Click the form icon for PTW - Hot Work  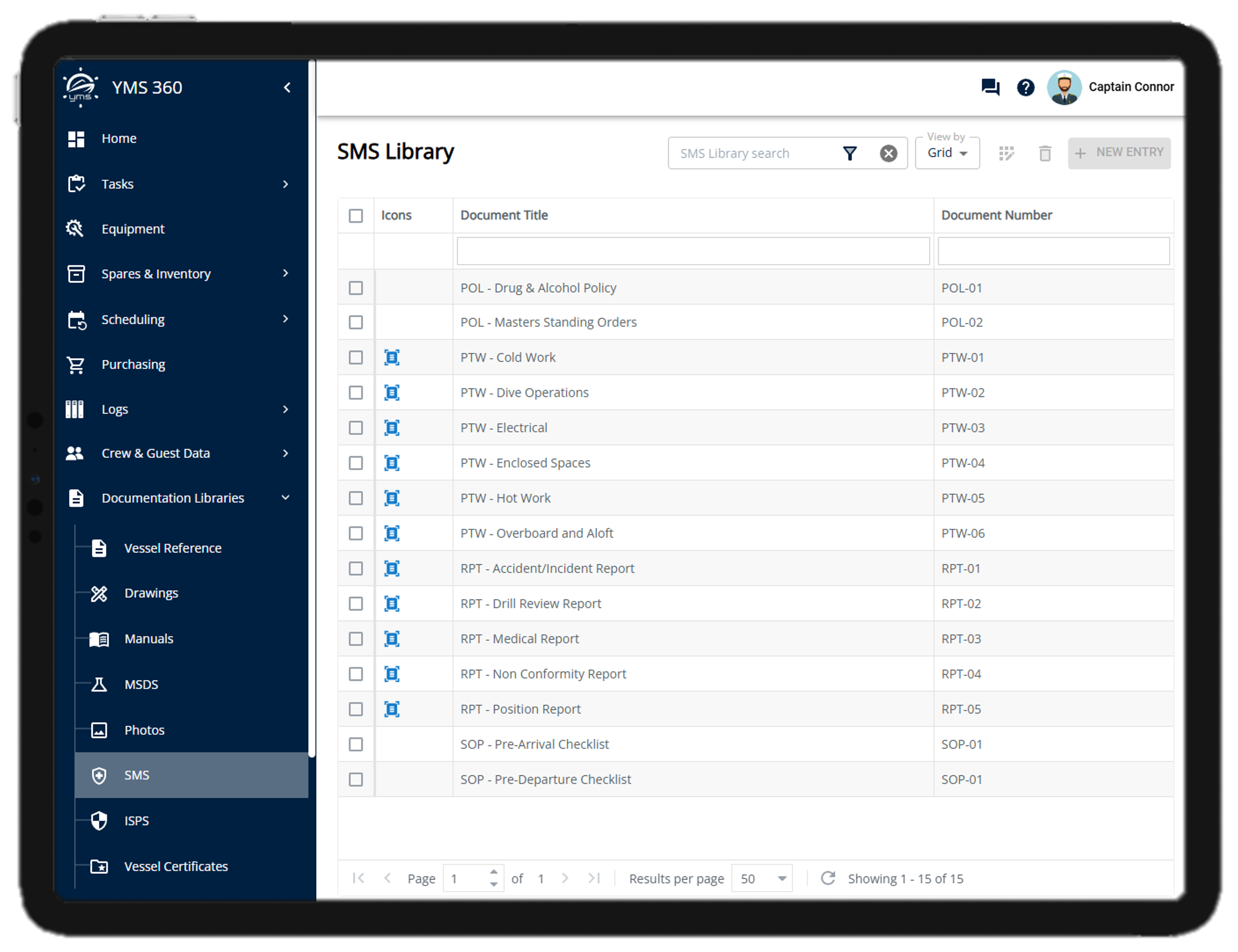[x=392, y=498]
